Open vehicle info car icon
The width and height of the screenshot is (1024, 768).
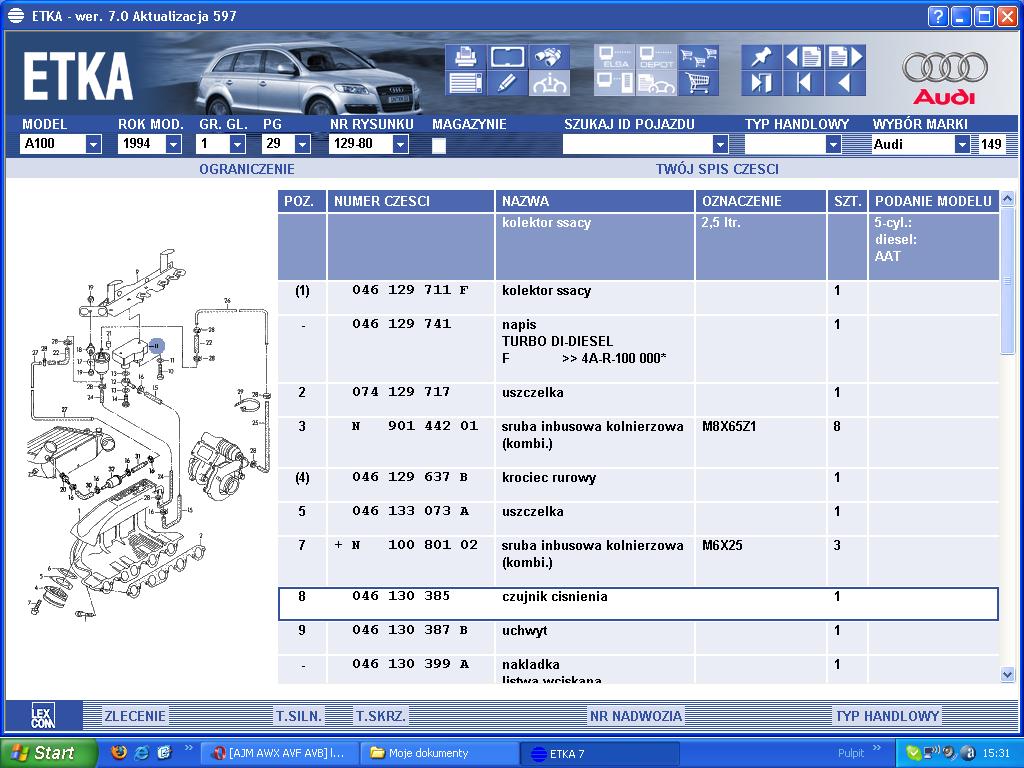[549, 83]
